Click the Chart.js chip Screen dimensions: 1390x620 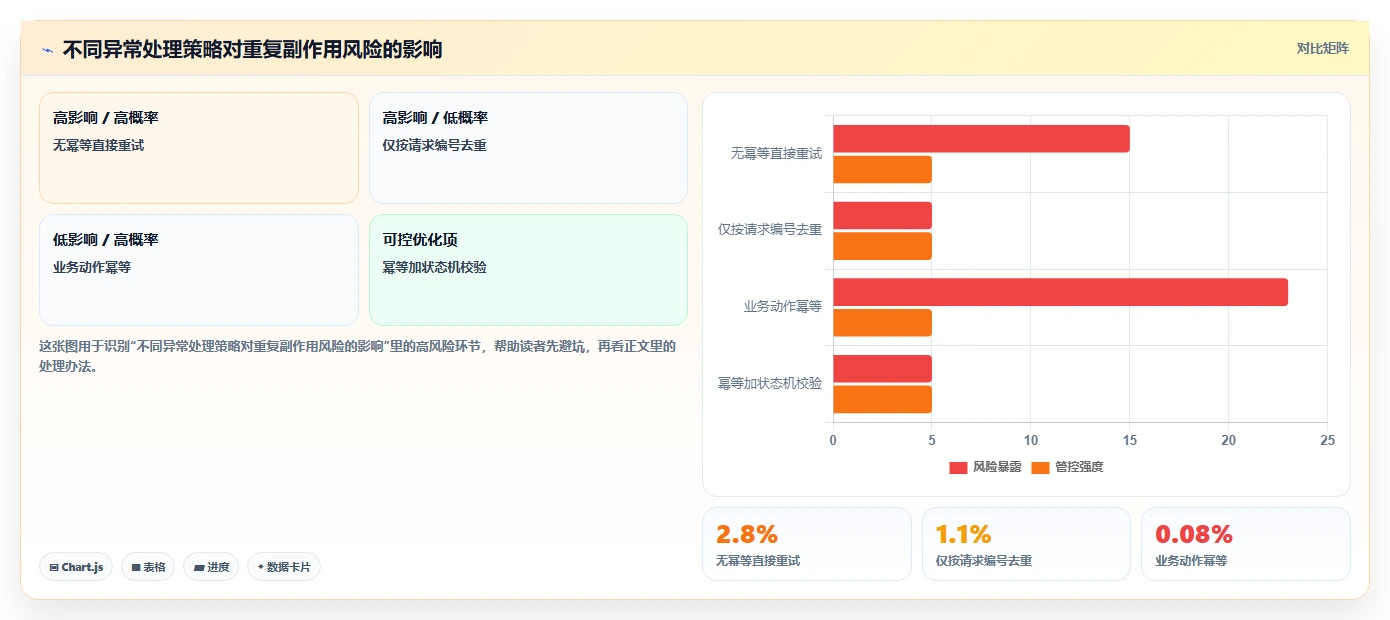click(76, 567)
